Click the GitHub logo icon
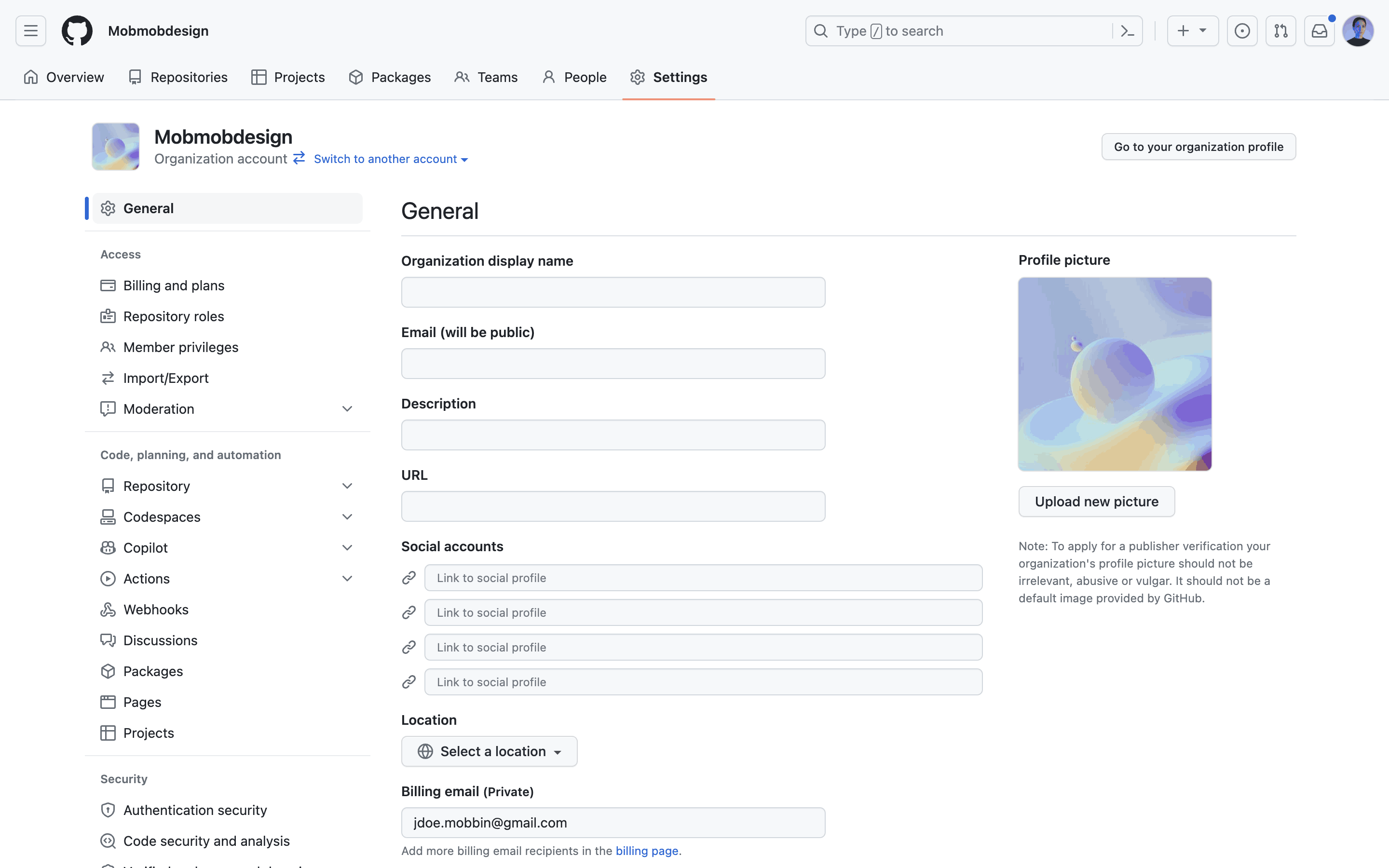The height and width of the screenshot is (868, 1389). coord(77,31)
